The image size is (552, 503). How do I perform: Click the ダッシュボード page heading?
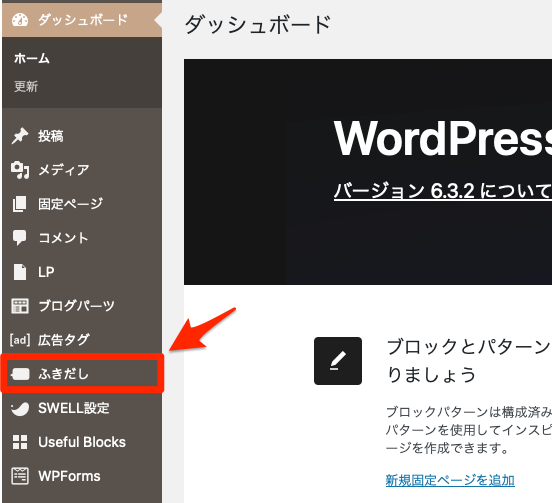[258, 25]
